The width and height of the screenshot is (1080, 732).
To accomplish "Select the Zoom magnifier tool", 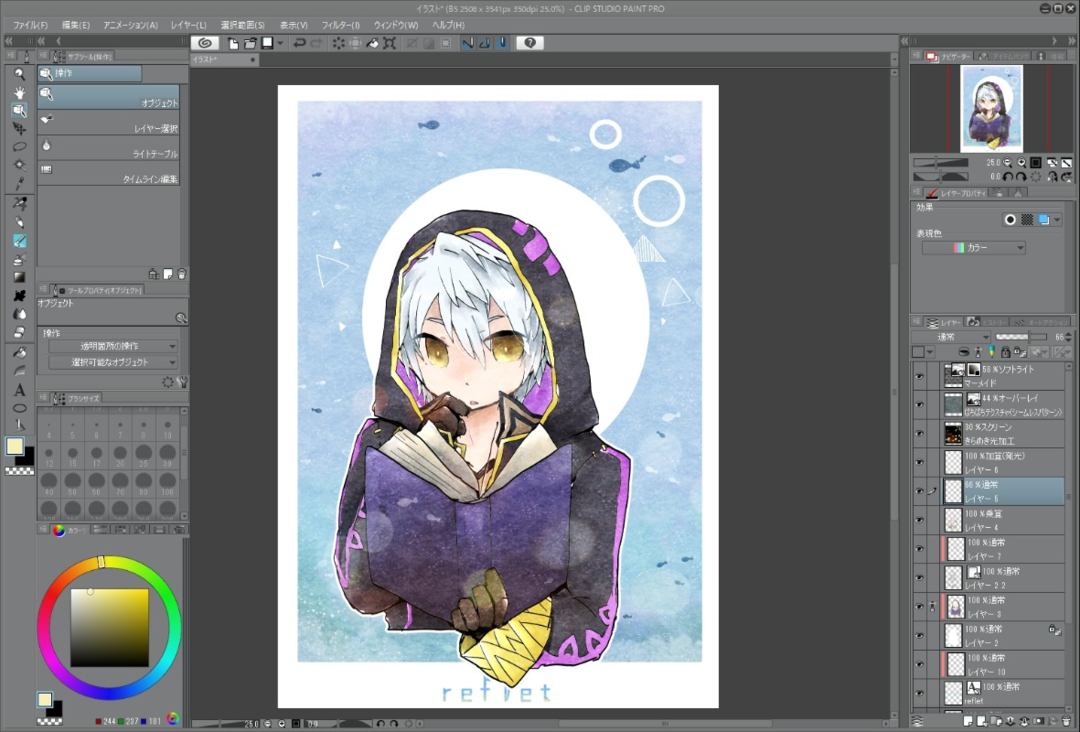I will click(19, 74).
